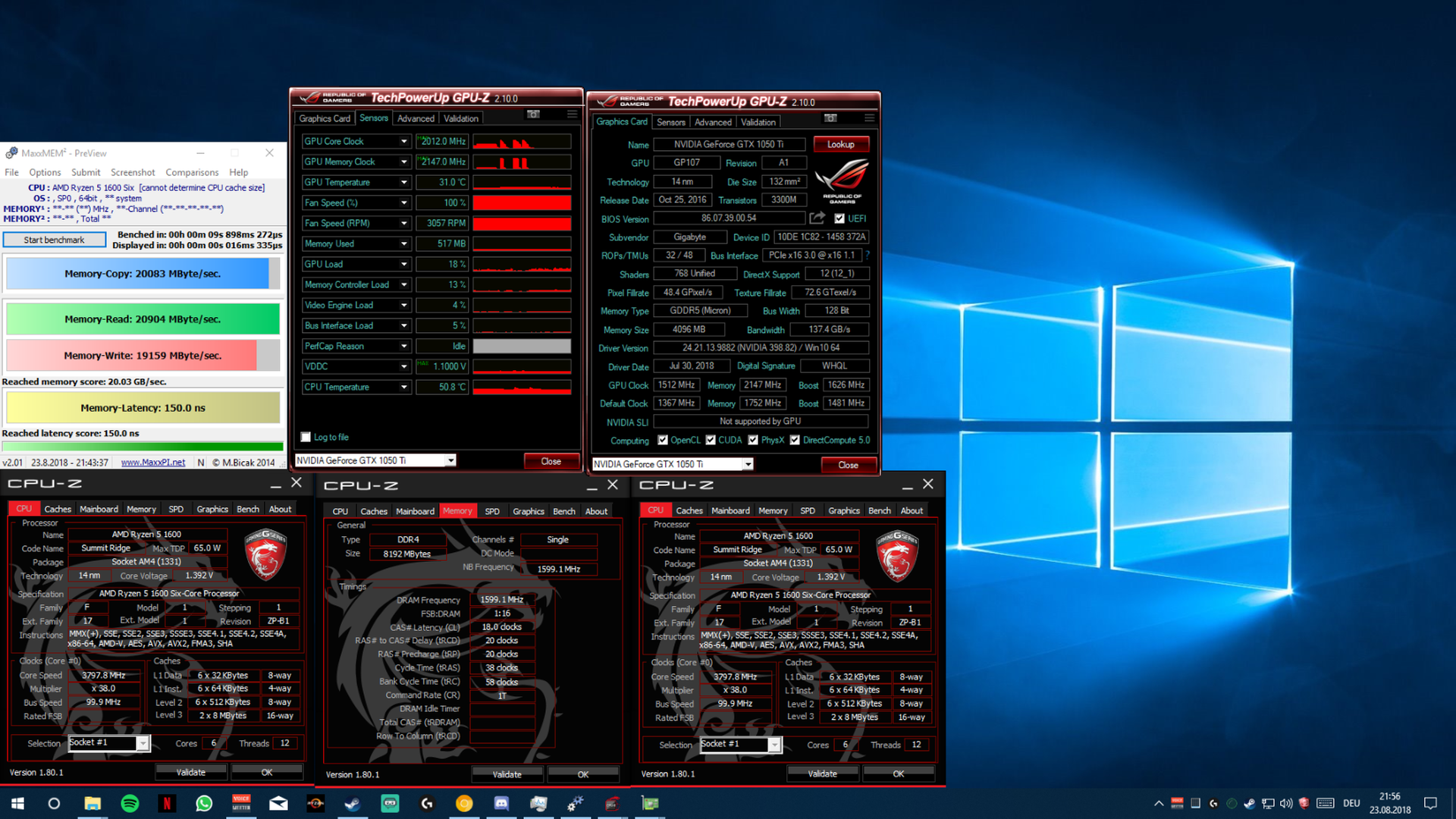Launch Netflix from the taskbar
This screenshot has height=819, width=1456.
point(167,803)
